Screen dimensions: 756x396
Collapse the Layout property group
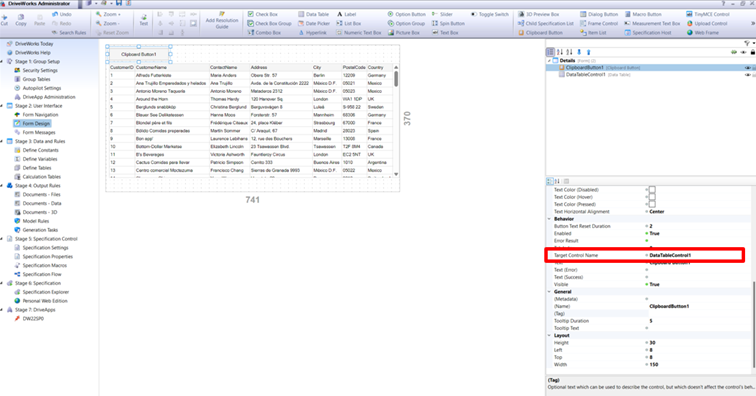tap(549, 335)
